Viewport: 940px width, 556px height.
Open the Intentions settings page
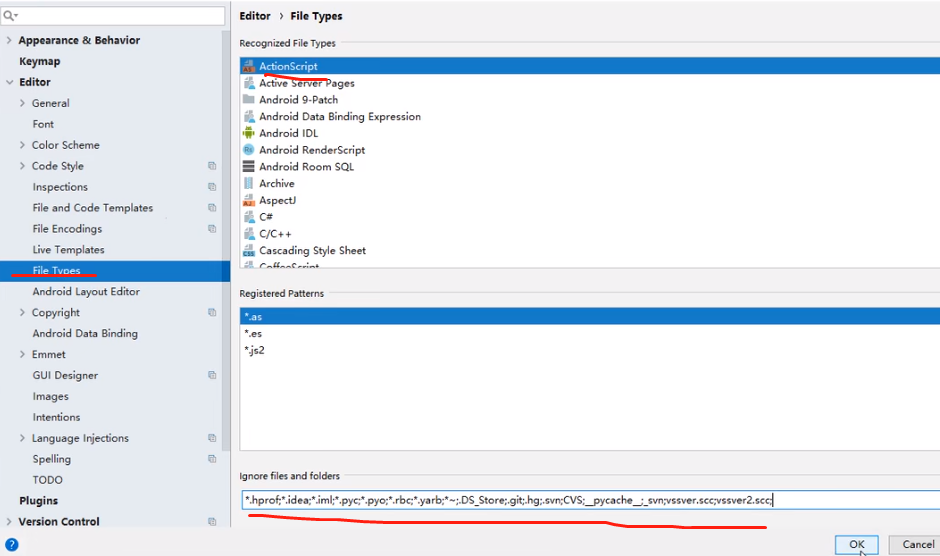tap(56, 417)
